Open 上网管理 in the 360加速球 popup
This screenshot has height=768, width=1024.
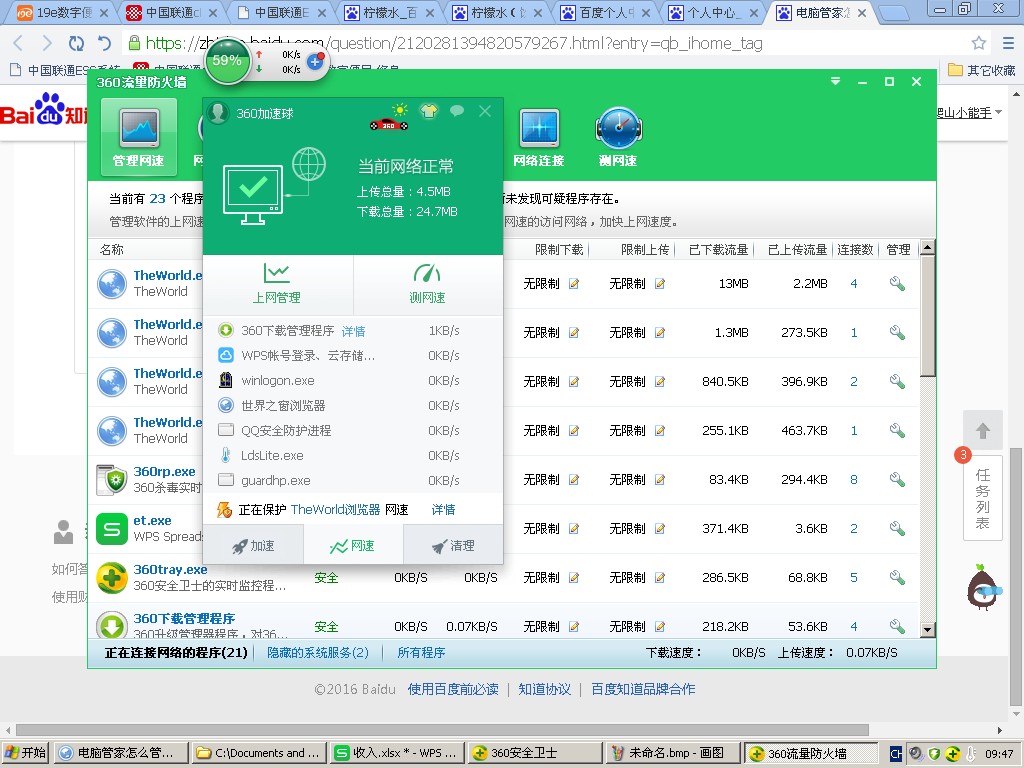point(277,284)
